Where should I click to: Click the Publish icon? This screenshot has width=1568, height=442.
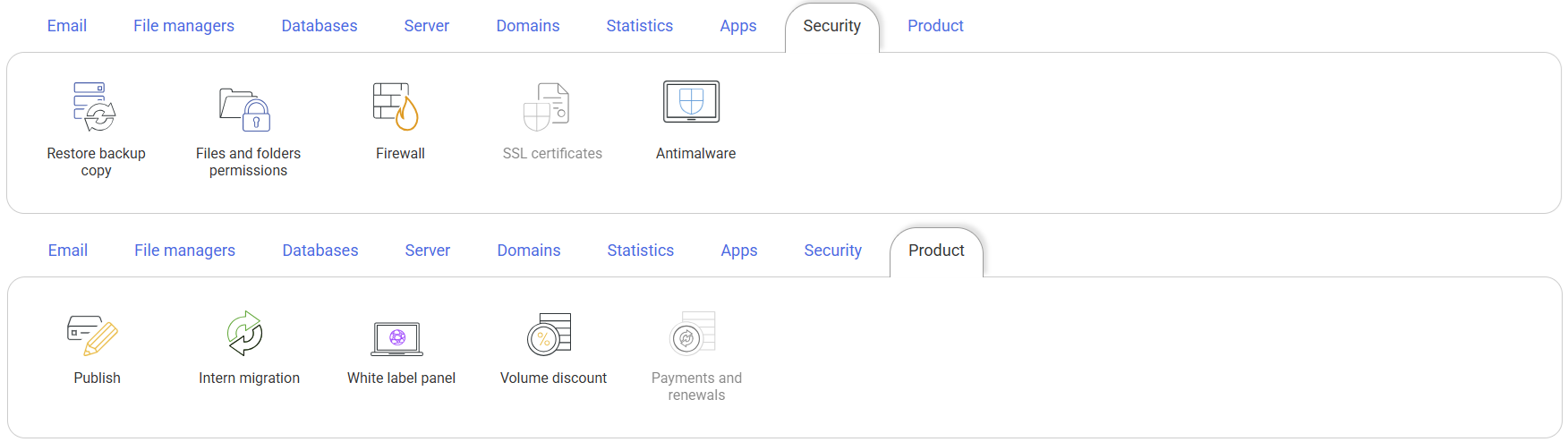click(x=93, y=336)
